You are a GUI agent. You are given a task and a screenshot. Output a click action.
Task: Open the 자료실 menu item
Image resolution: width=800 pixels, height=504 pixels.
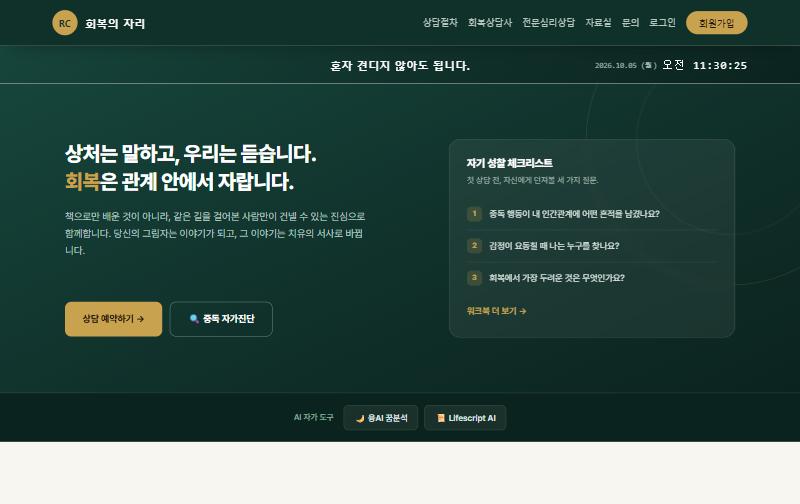pyautogui.click(x=598, y=22)
